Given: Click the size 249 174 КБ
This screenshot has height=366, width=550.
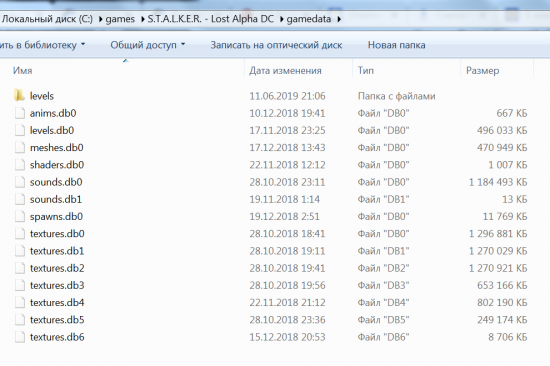Looking at the screenshot, I should [x=502, y=319].
